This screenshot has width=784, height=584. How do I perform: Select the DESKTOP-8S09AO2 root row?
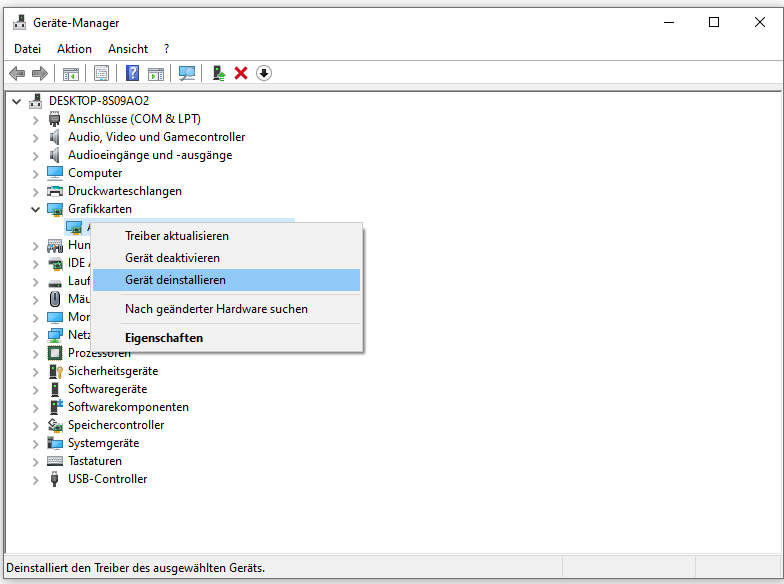coord(99,101)
